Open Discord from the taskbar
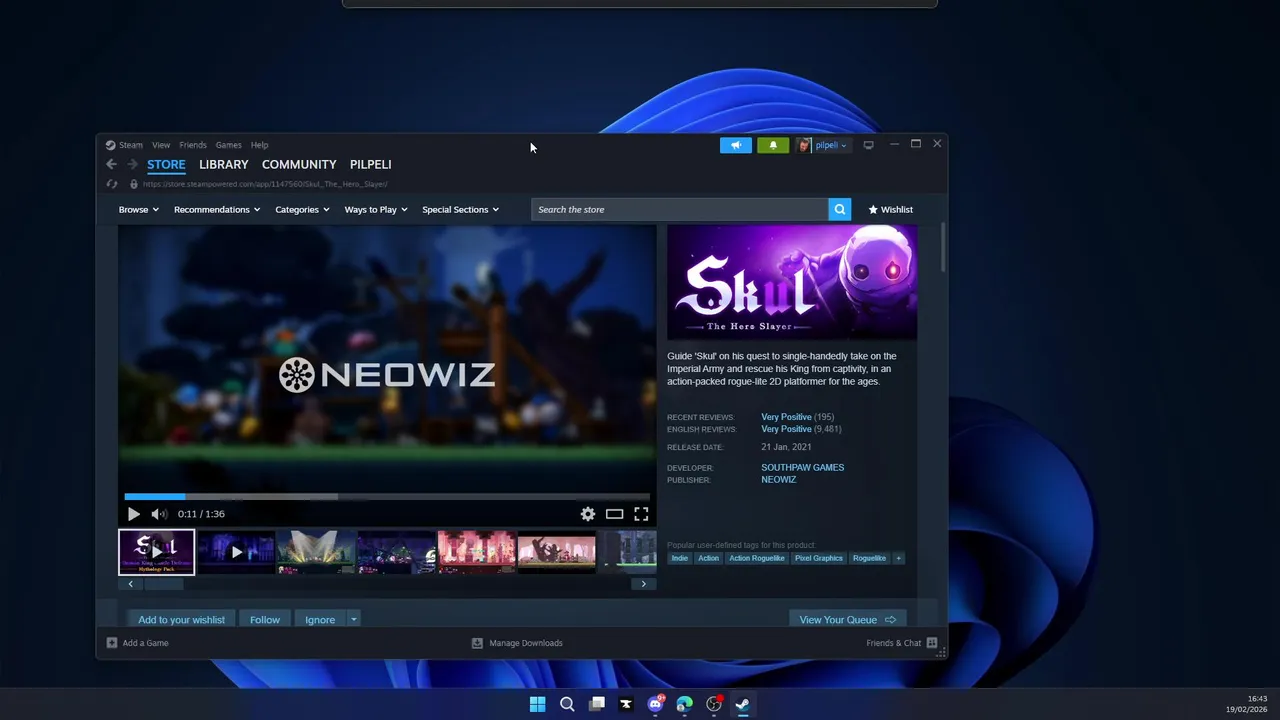1280x720 pixels. pos(656,704)
